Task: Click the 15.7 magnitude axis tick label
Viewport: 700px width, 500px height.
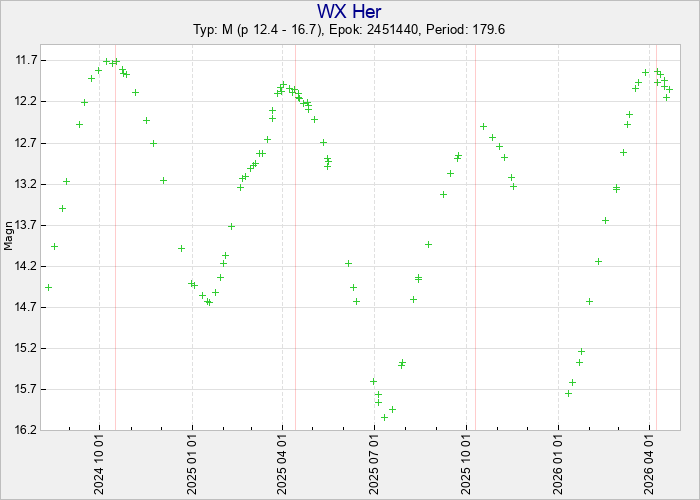Action: (25, 389)
